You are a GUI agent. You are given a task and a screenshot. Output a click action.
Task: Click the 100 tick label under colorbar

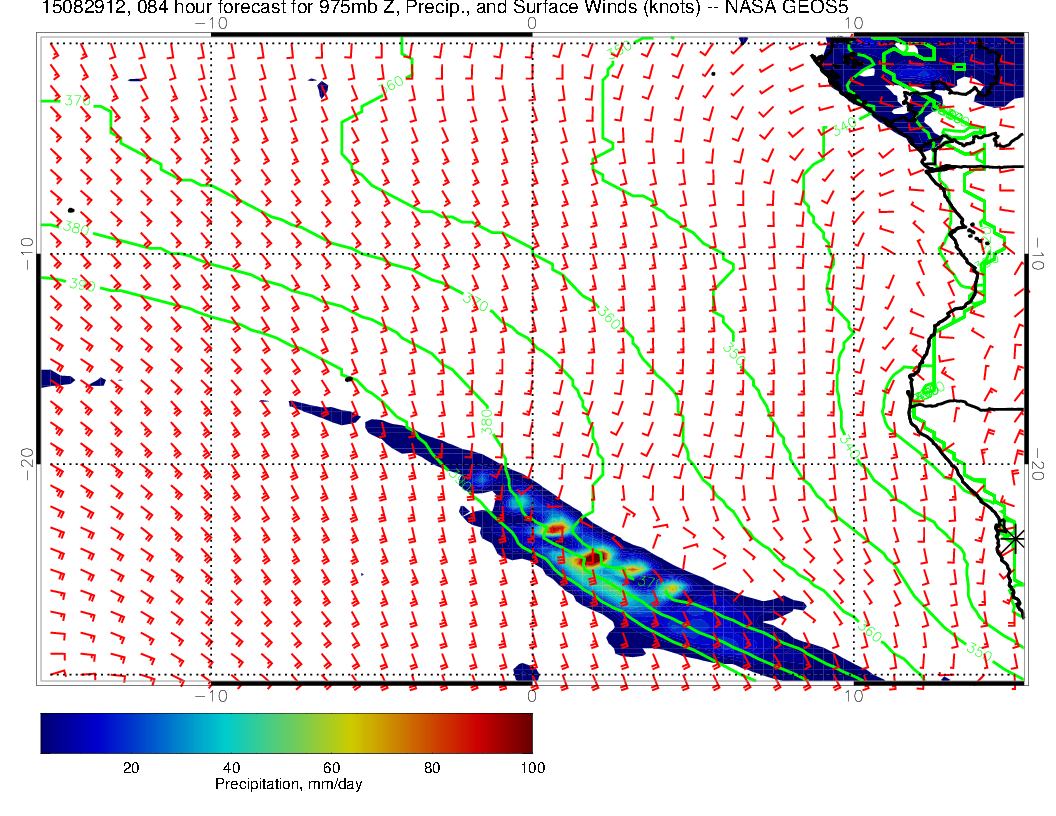532,767
